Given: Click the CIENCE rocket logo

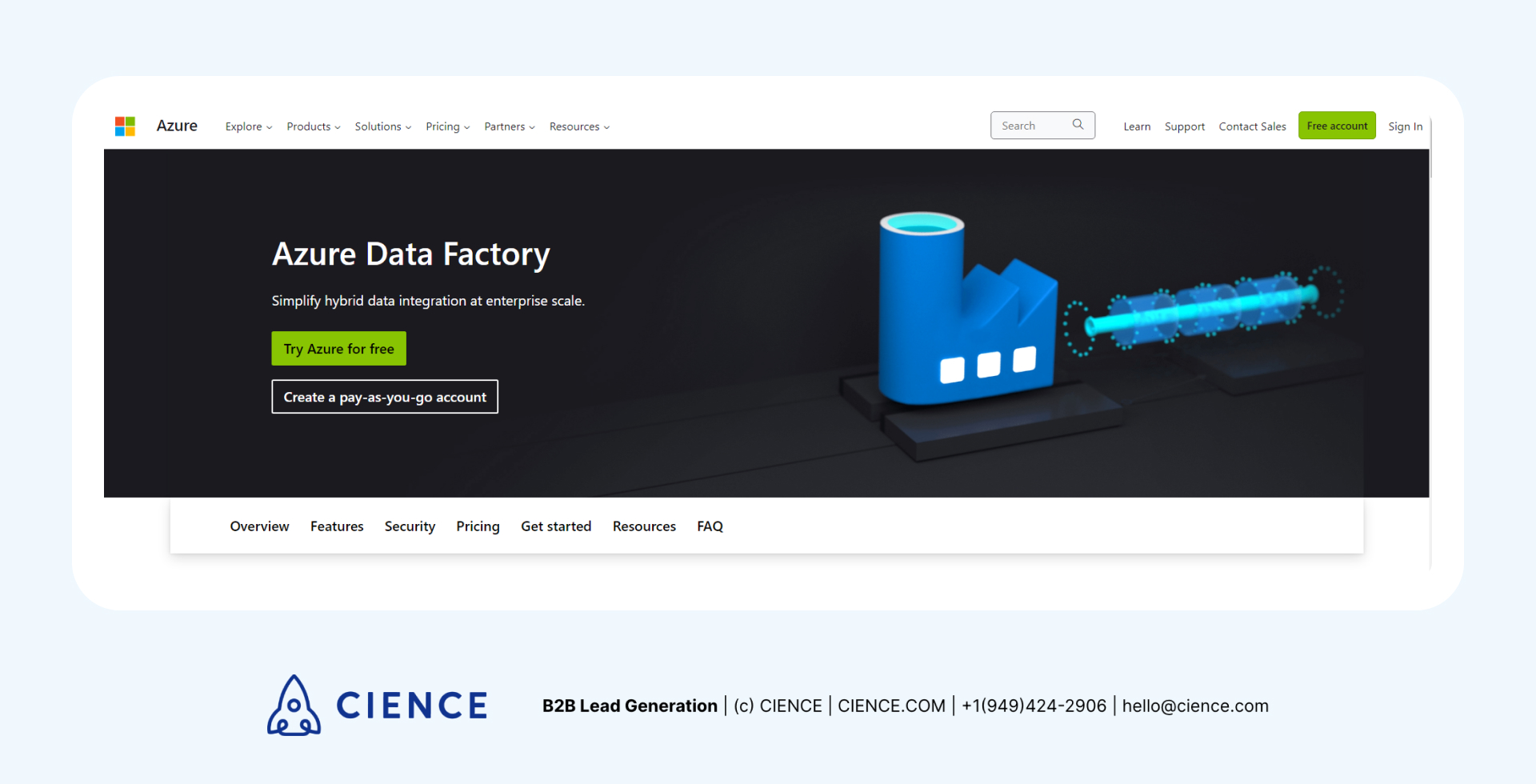Looking at the screenshot, I should (293, 705).
